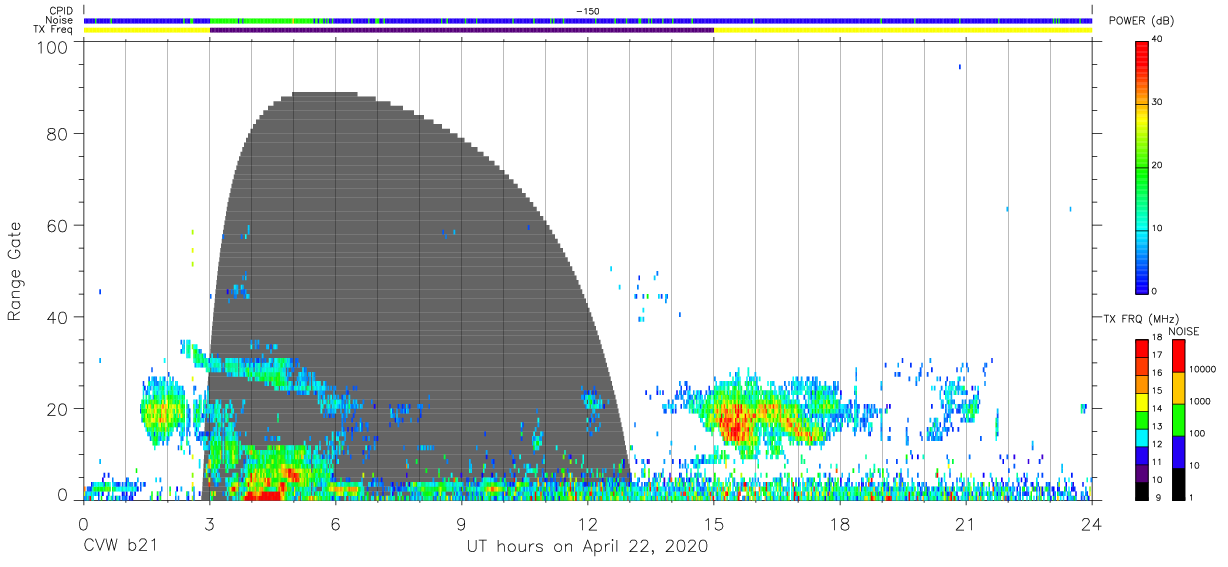The height and width of the screenshot is (567, 1228).
Task: Click the blue Noise strip at top
Action: click(587, 20)
